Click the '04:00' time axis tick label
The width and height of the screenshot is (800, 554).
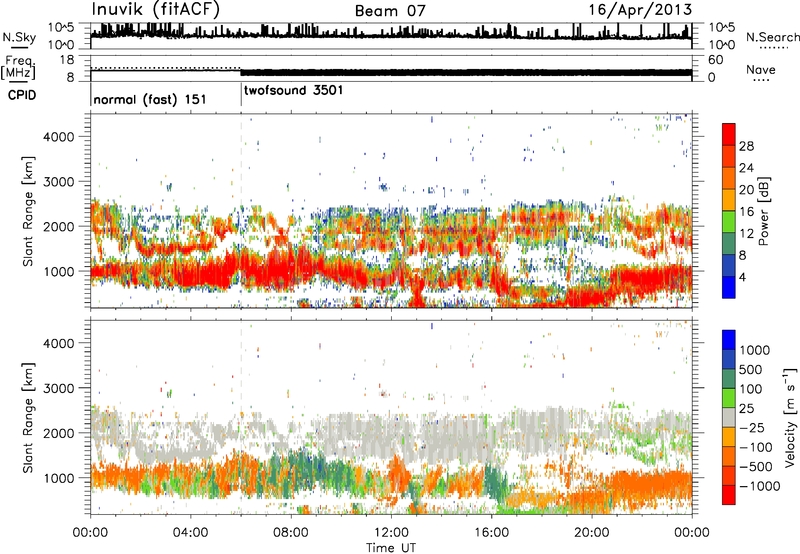click(190, 532)
